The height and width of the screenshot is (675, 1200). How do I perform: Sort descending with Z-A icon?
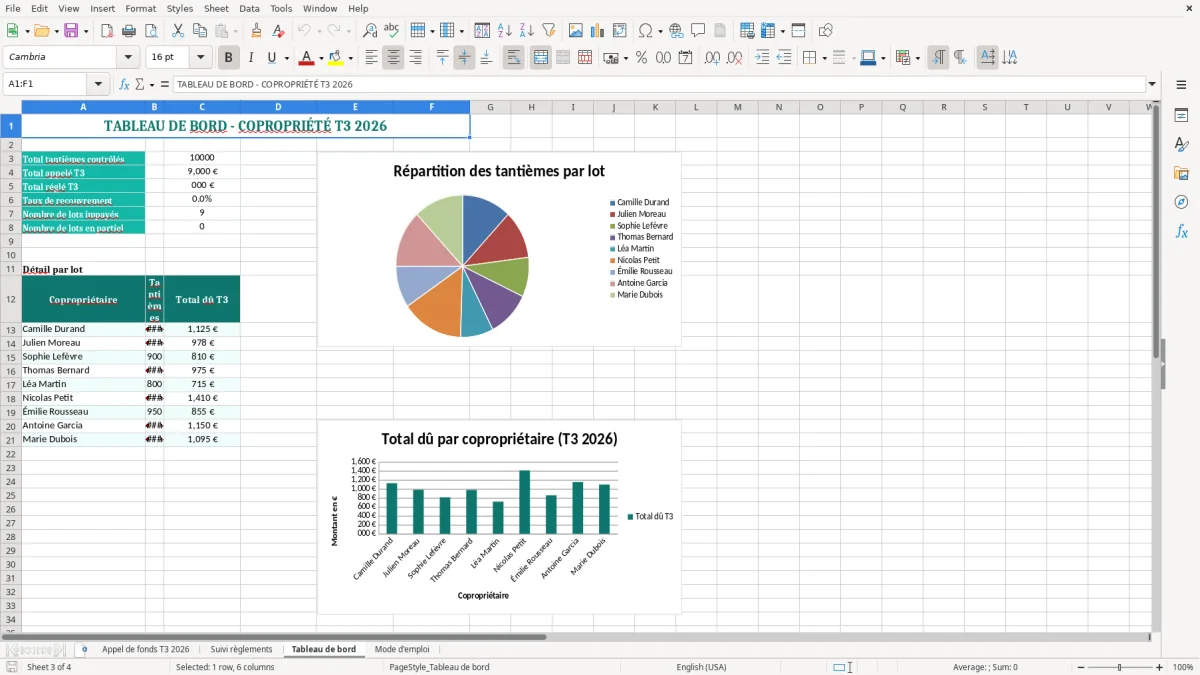coord(526,31)
